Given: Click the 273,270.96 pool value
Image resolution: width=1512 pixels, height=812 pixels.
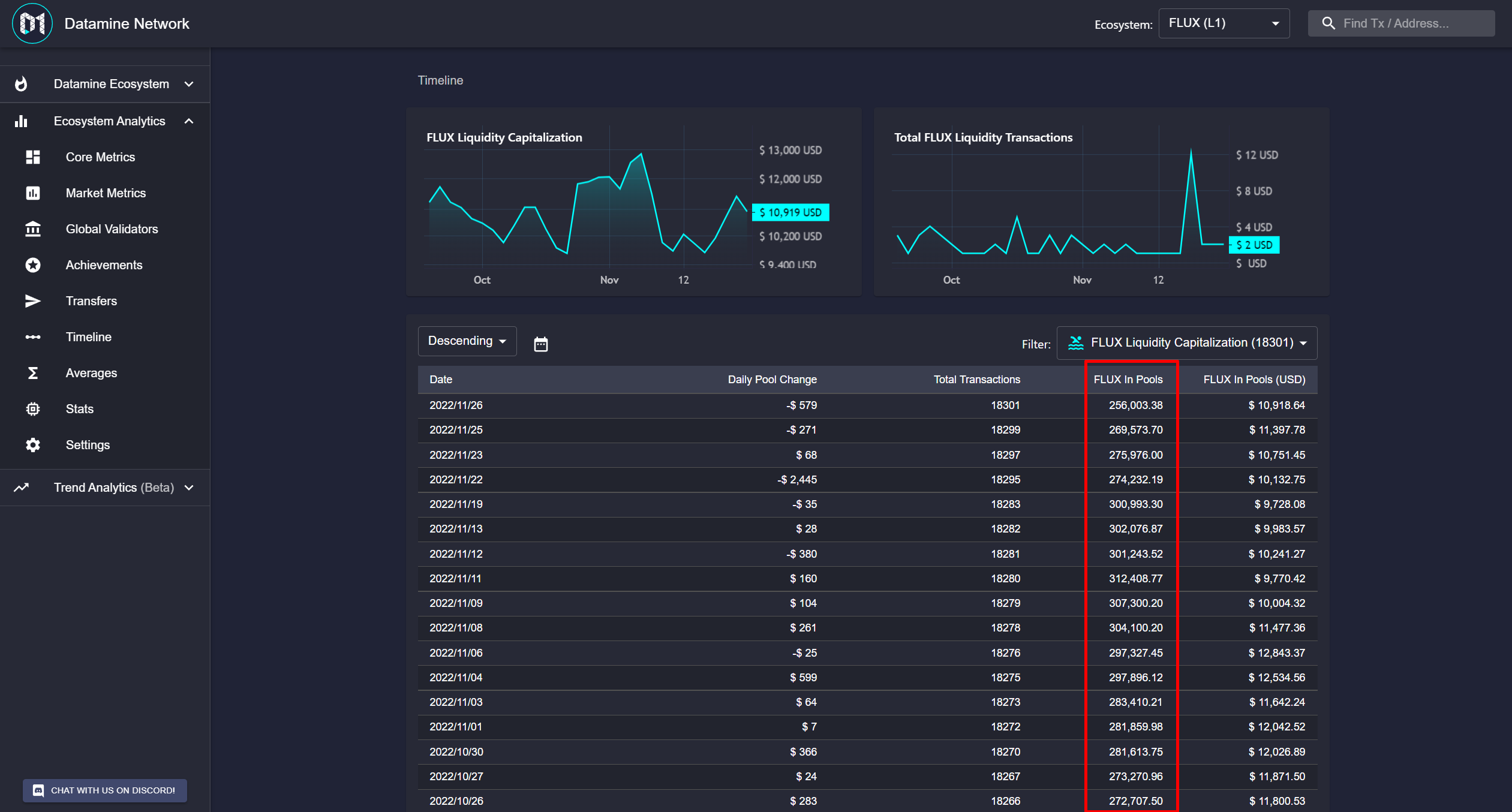Looking at the screenshot, I should (1135, 777).
